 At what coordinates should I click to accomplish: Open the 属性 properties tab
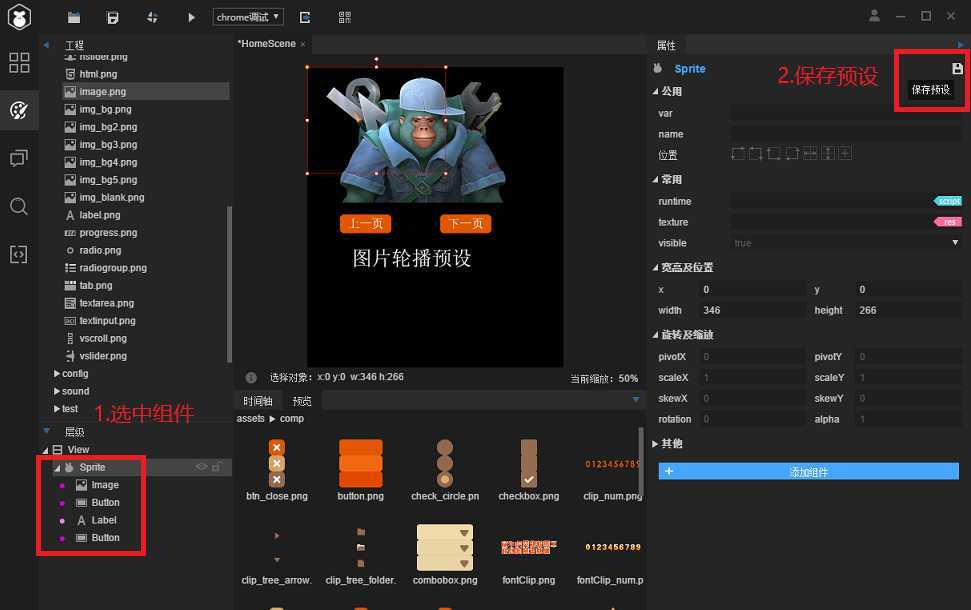(666, 45)
